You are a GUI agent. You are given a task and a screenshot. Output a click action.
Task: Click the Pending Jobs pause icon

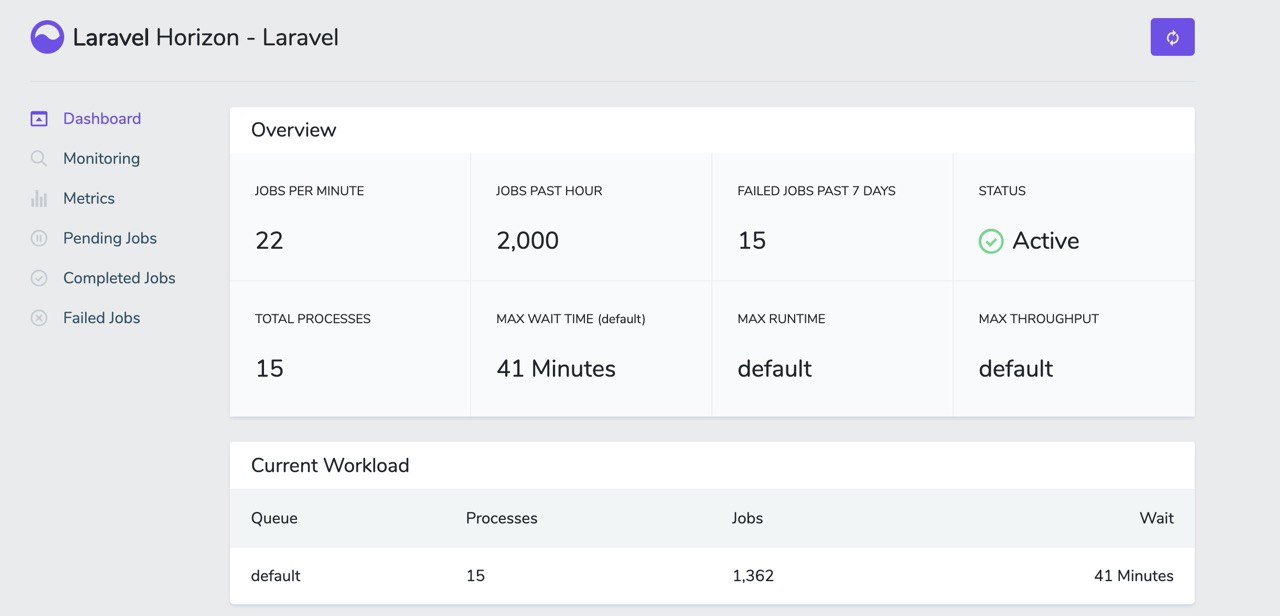[39, 238]
